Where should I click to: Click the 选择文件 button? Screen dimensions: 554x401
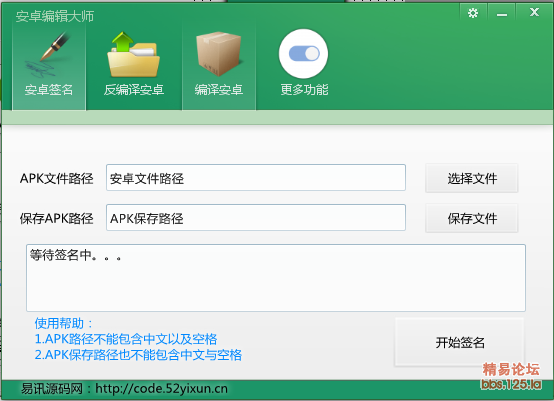(x=472, y=178)
